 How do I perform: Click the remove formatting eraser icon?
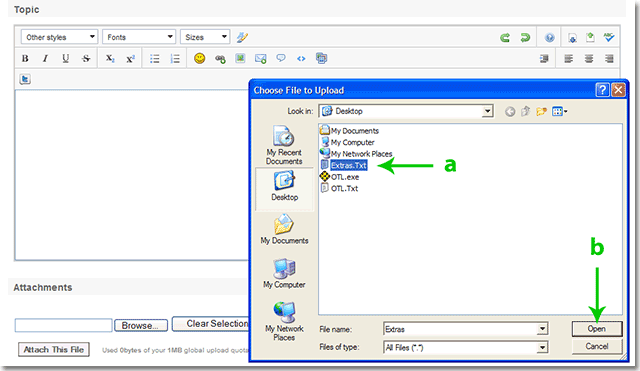coord(242,37)
